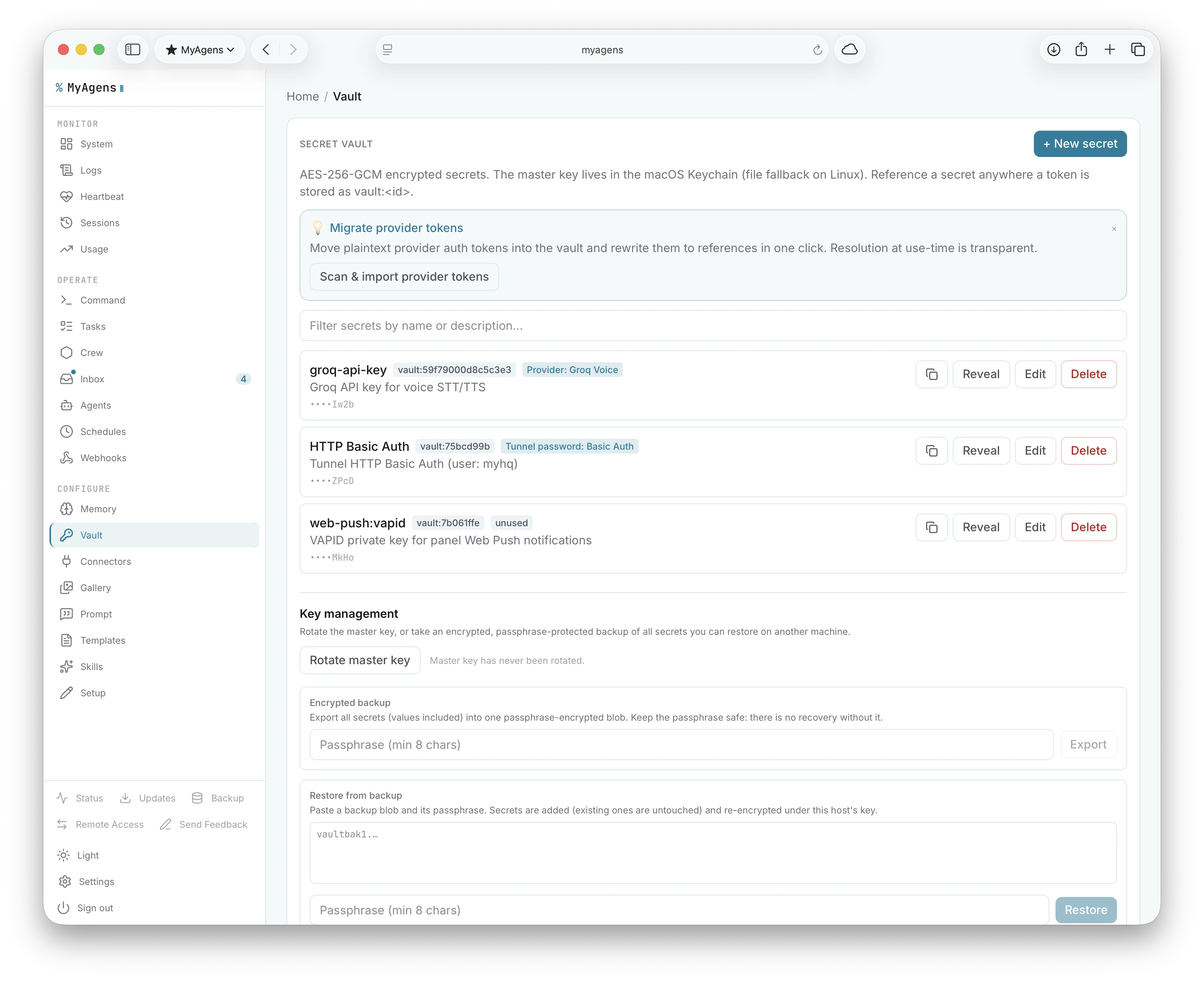Show Safari tab overview
This screenshot has height=982, width=1204.
[1138, 50]
